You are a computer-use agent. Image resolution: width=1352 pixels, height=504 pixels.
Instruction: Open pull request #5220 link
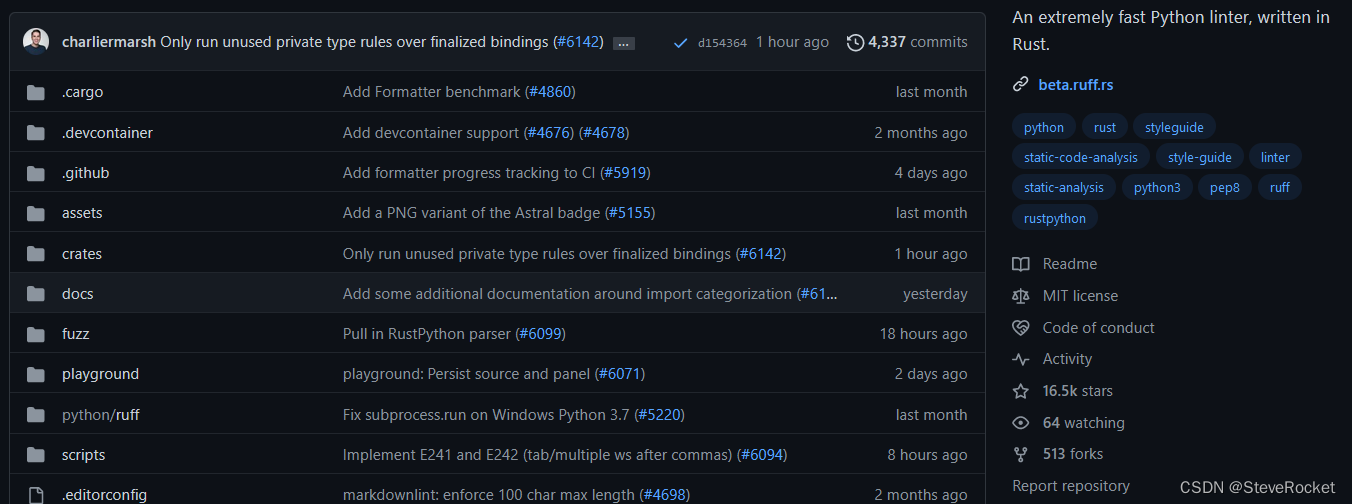pos(660,415)
